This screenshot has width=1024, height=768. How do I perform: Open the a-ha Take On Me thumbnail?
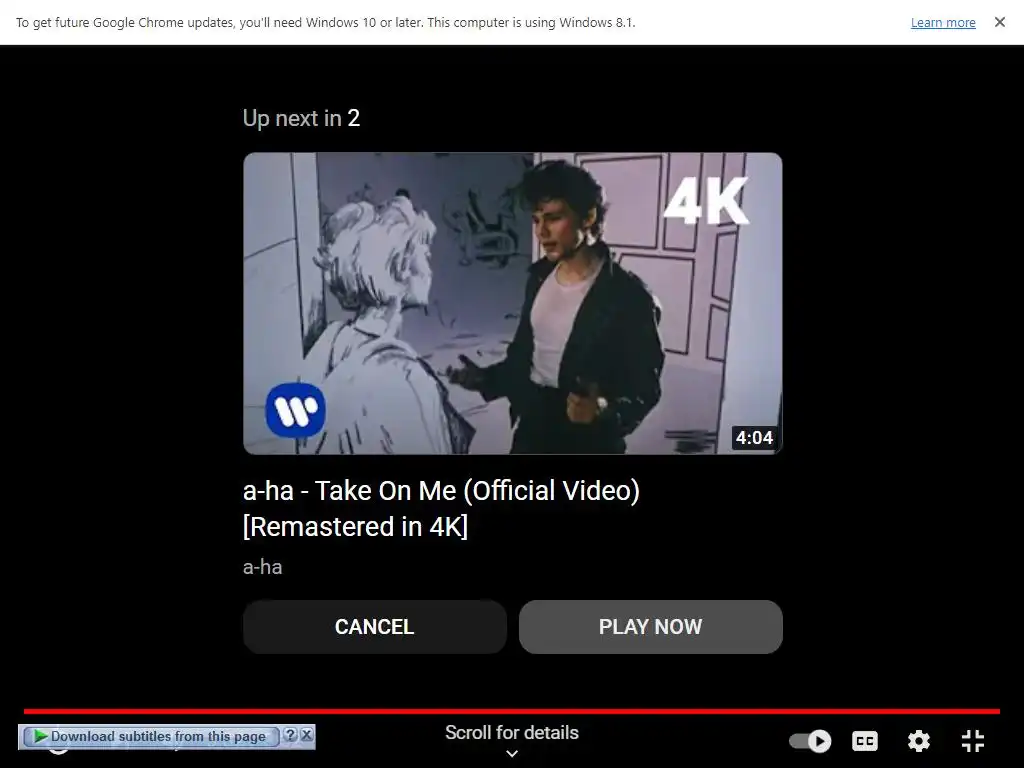pyautogui.click(x=513, y=303)
